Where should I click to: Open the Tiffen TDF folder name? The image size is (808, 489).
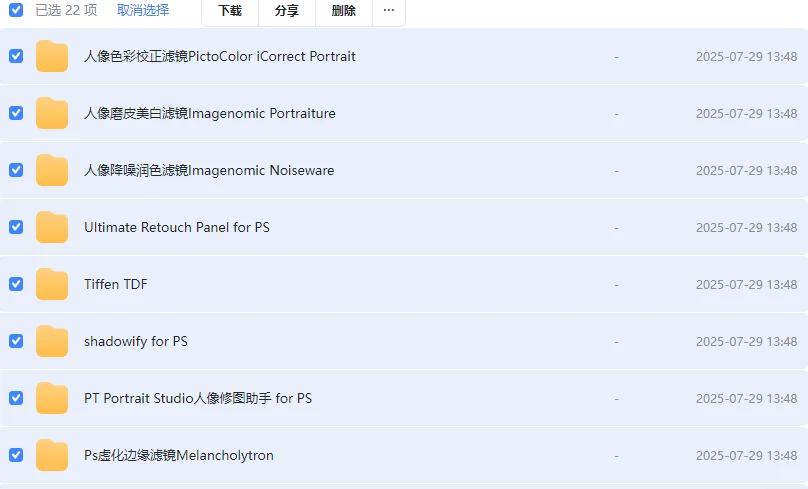point(116,284)
